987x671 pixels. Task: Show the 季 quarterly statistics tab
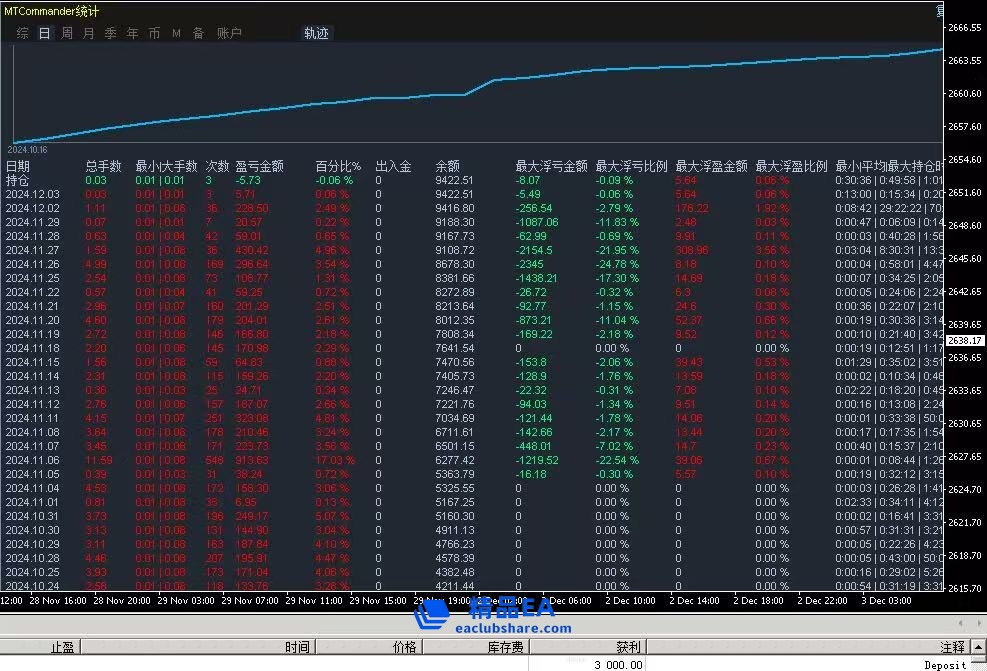click(x=110, y=33)
